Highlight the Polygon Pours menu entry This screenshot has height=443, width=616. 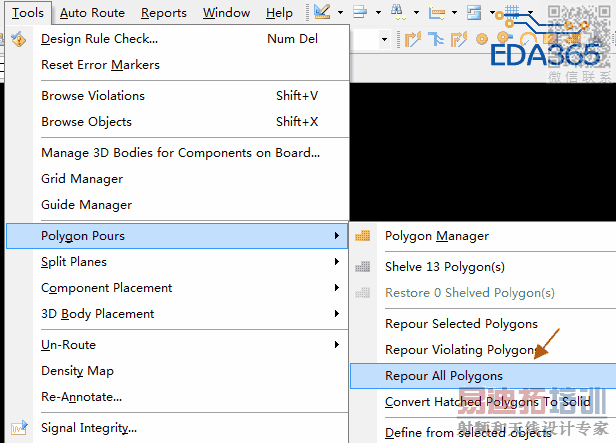pos(177,236)
